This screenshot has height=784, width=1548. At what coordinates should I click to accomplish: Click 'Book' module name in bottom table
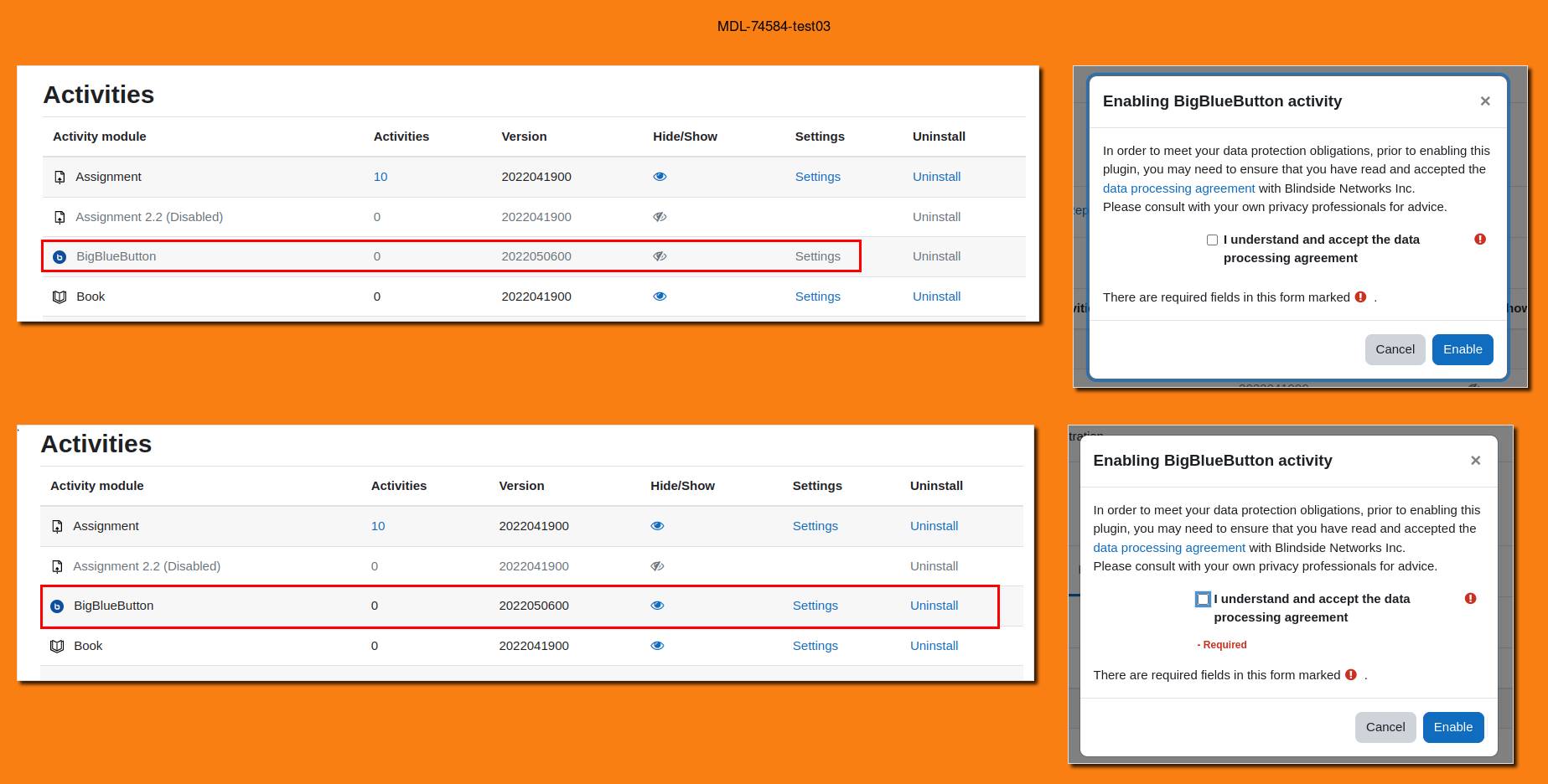click(x=88, y=646)
